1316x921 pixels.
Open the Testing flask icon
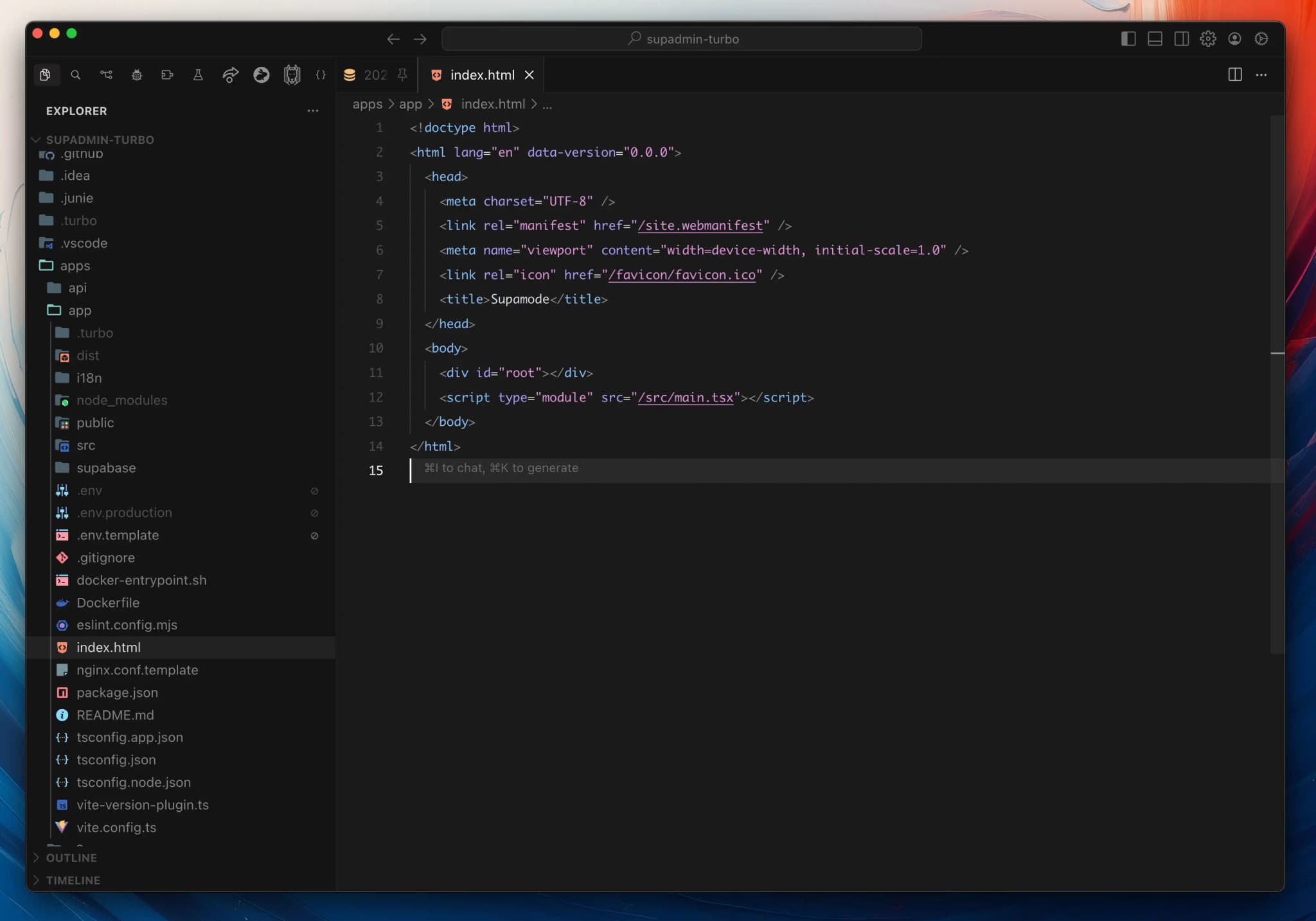pos(198,75)
